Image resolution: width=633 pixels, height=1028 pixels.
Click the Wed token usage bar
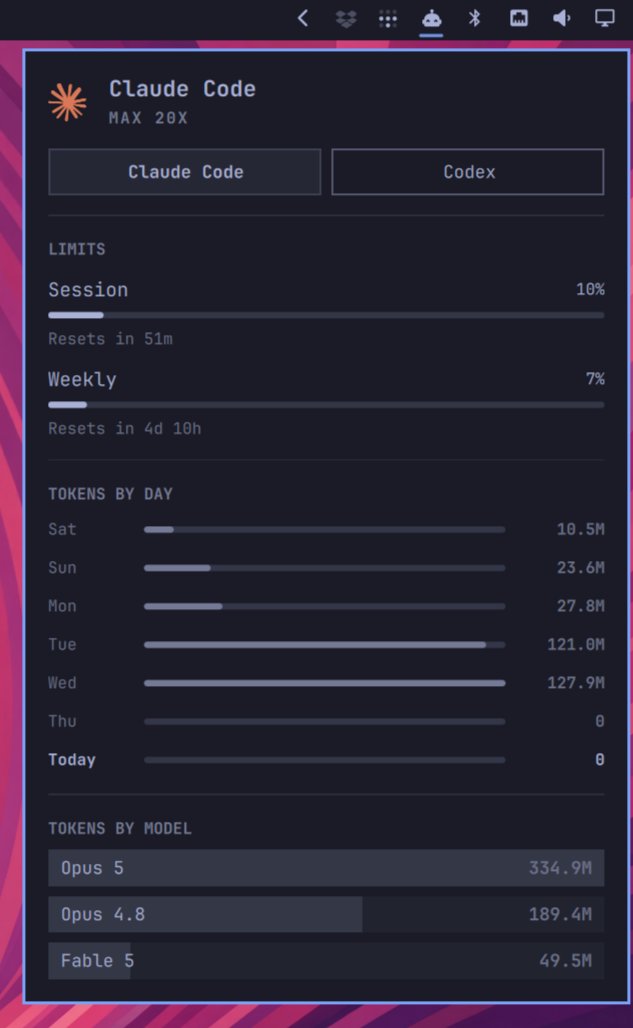click(x=324, y=683)
